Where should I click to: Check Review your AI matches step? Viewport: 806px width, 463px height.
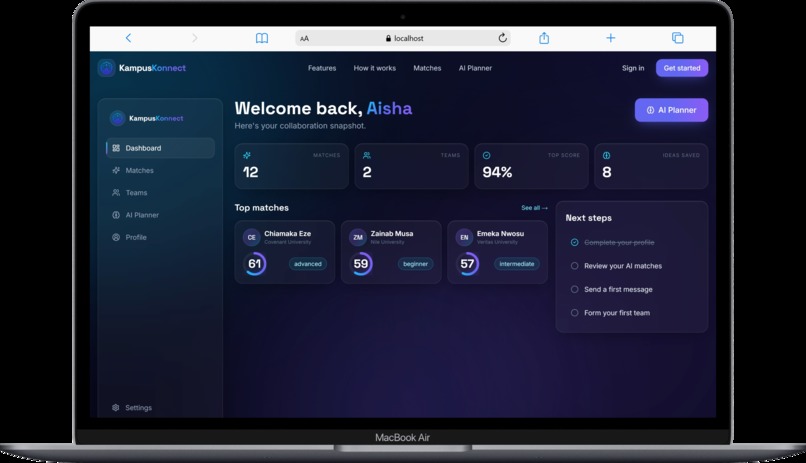coord(574,266)
